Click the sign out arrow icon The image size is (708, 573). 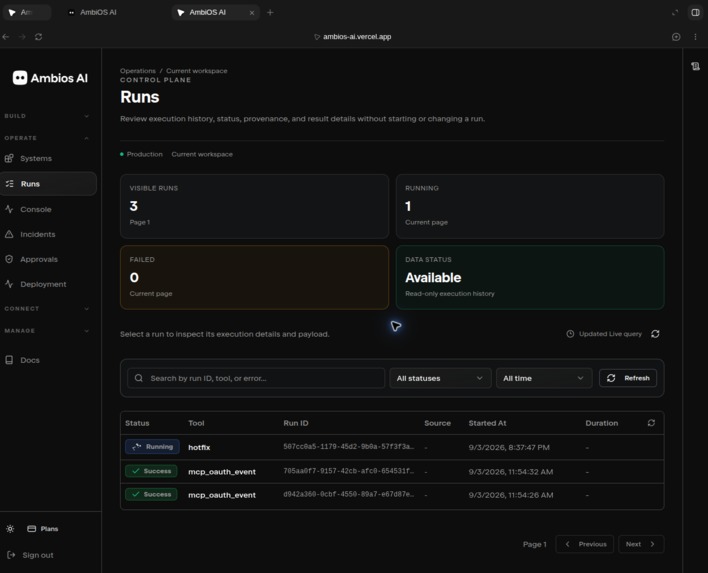tap(11, 555)
